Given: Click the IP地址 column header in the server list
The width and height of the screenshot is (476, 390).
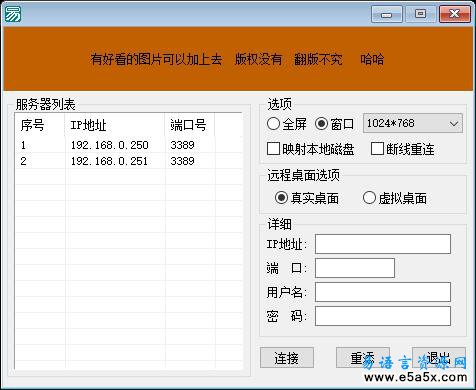Looking at the screenshot, I should (115, 125).
